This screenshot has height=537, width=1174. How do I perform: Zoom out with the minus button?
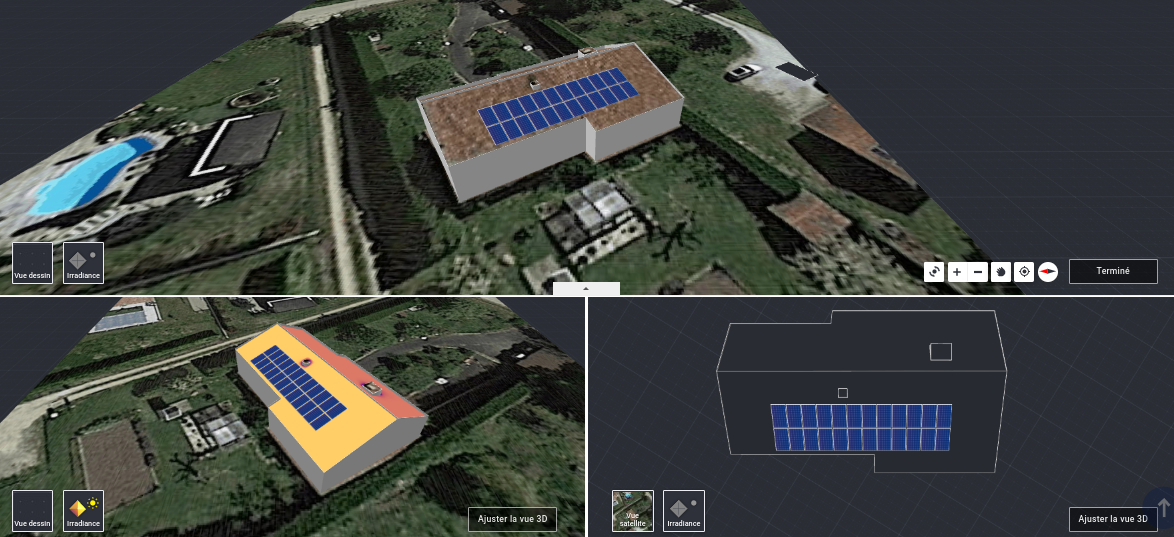979,271
